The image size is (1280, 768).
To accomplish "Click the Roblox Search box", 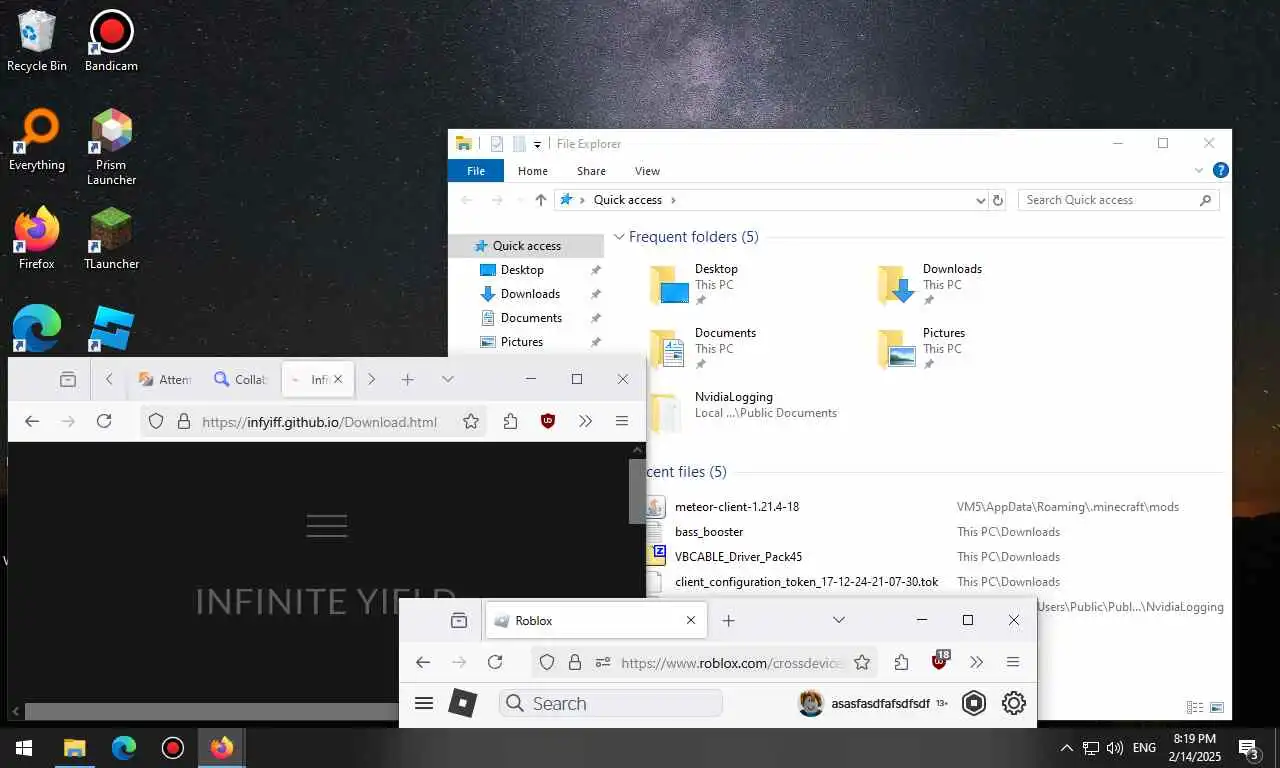I will click(611, 703).
